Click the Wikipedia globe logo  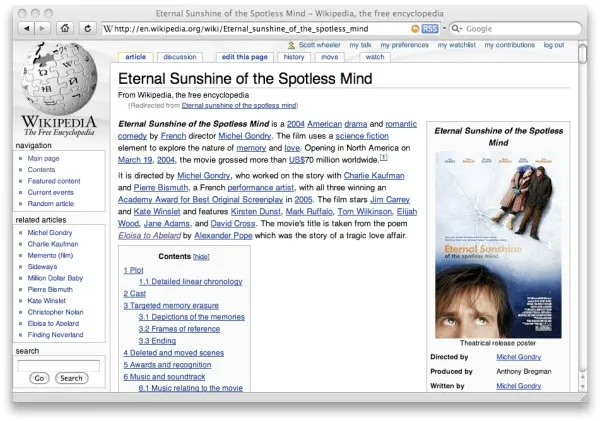point(58,80)
